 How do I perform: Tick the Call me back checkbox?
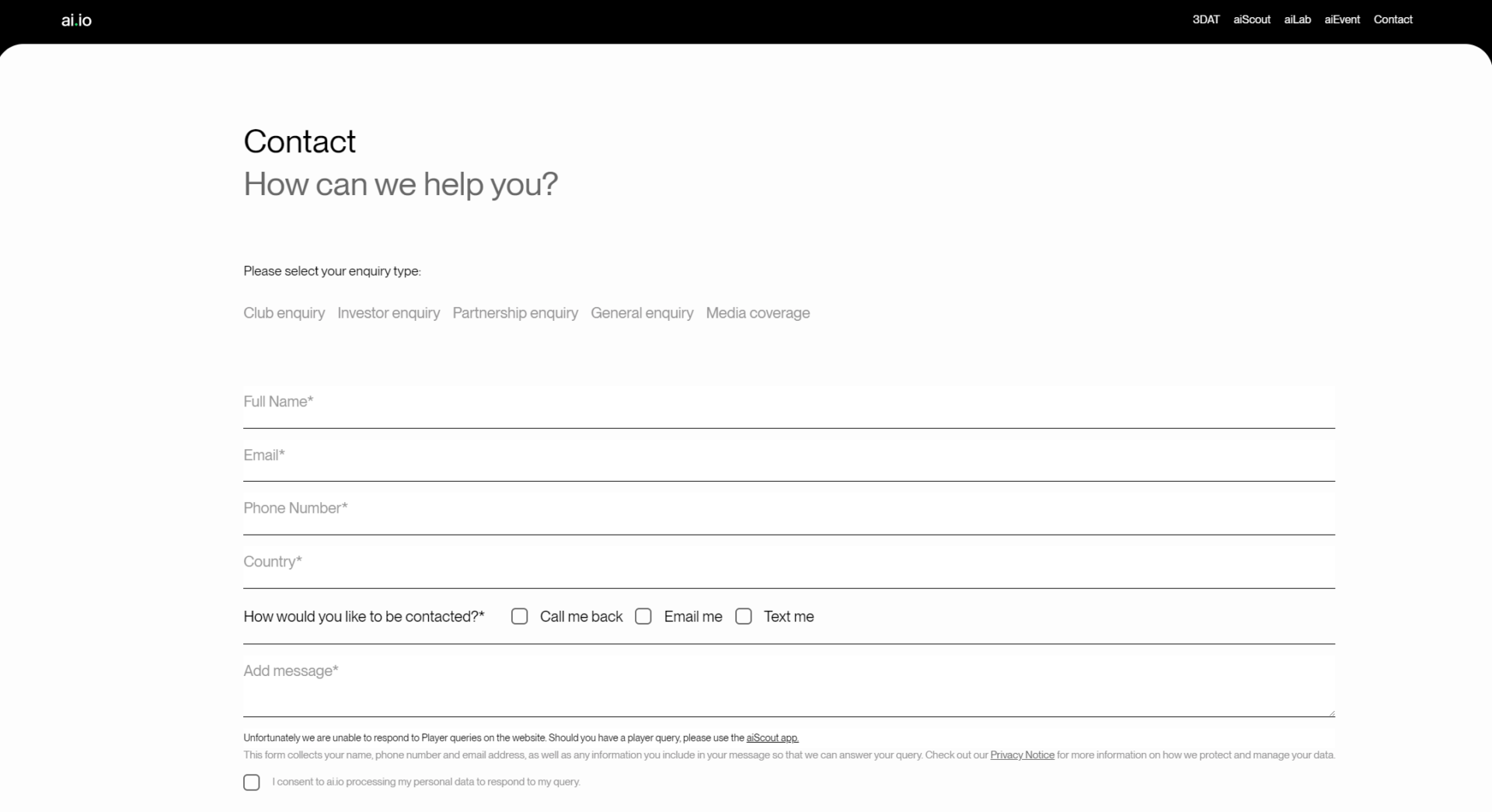click(520, 616)
